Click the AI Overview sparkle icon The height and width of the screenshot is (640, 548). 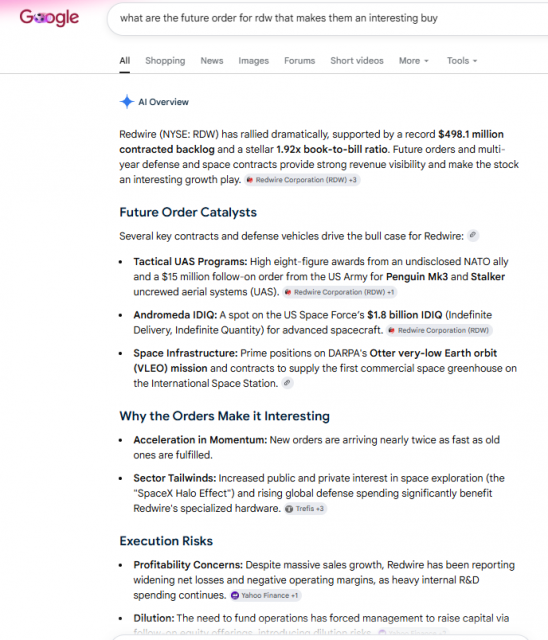coord(127,102)
